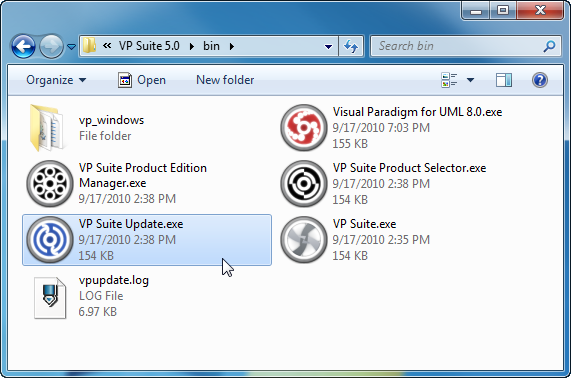Click the Open toolbar button
The height and width of the screenshot is (378, 571).
point(142,80)
